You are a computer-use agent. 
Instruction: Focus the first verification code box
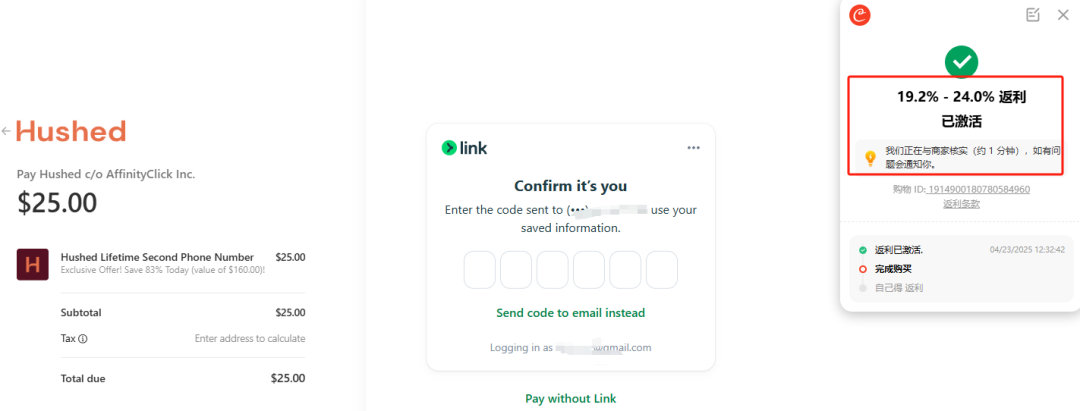pyautogui.click(x=479, y=270)
